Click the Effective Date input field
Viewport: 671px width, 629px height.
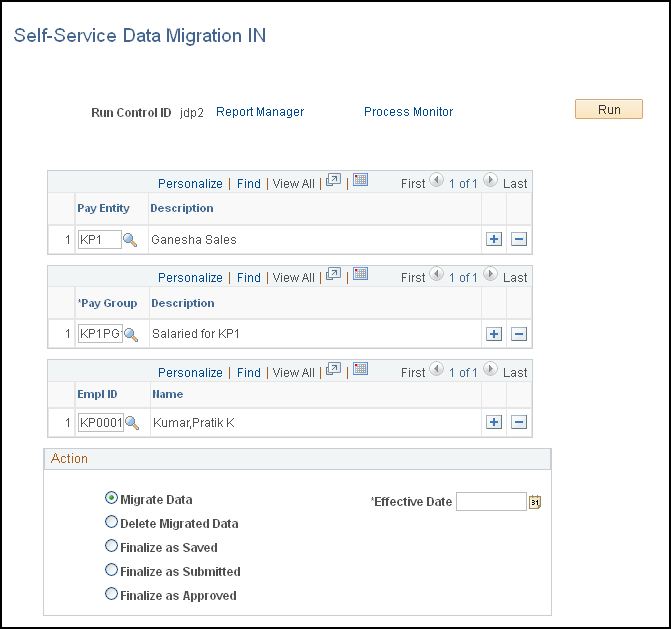(490, 502)
